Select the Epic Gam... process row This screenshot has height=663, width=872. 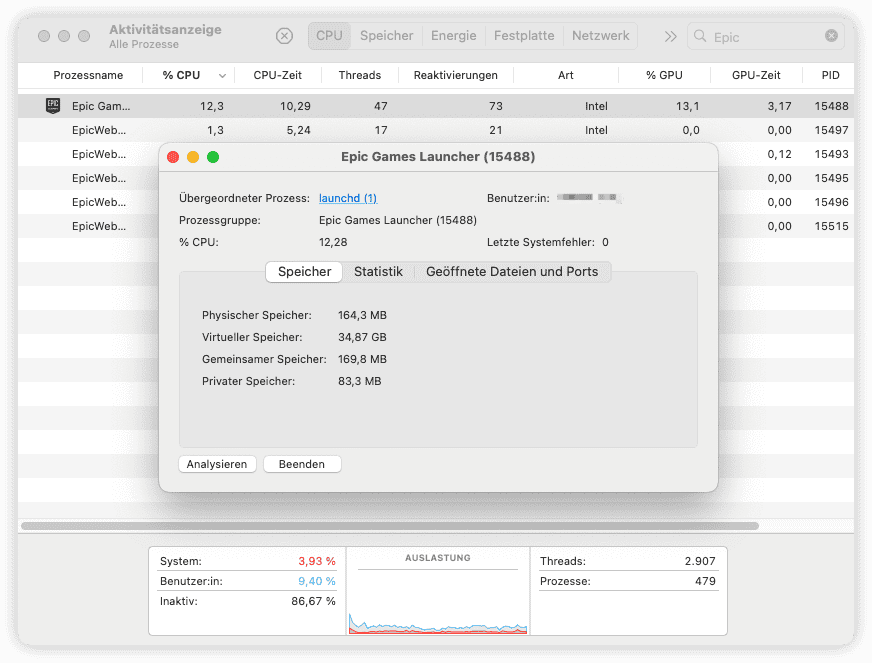pyautogui.click(x=435, y=106)
